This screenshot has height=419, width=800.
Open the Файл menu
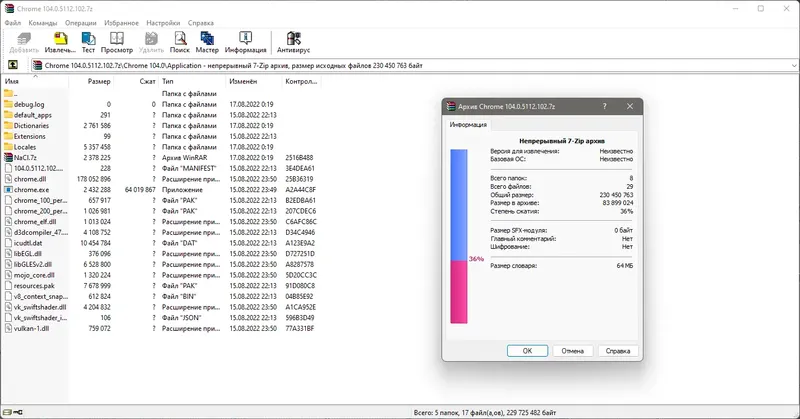pyautogui.click(x=13, y=23)
